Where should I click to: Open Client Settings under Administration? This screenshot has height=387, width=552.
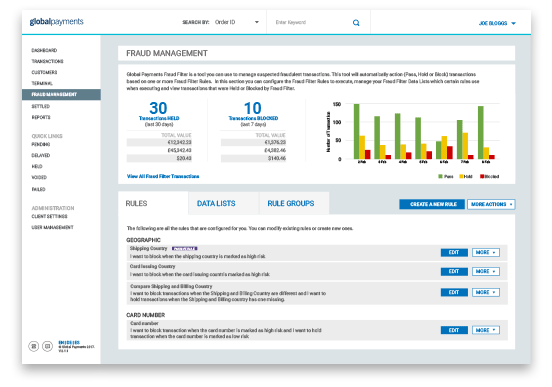[x=49, y=216]
